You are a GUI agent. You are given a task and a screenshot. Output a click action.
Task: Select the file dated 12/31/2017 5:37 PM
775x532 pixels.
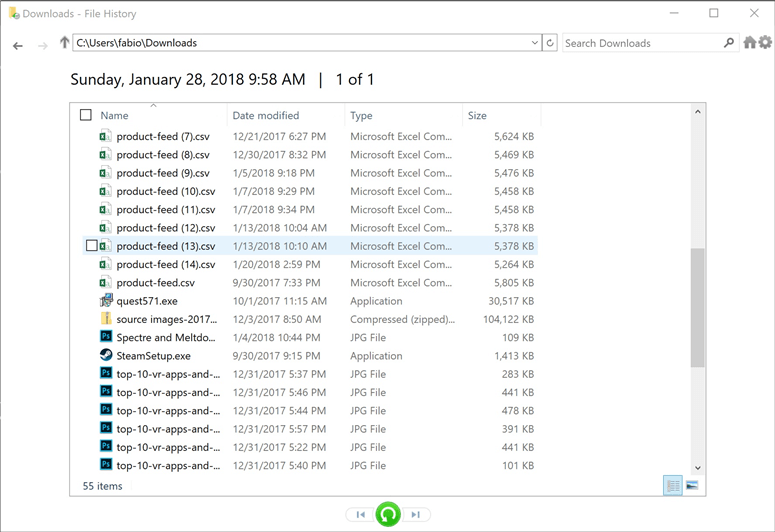point(310,374)
